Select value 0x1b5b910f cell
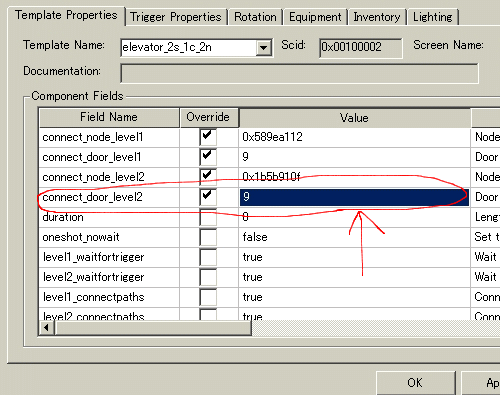Image resolution: width=500 pixels, height=395 pixels. click(x=354, y=177)
